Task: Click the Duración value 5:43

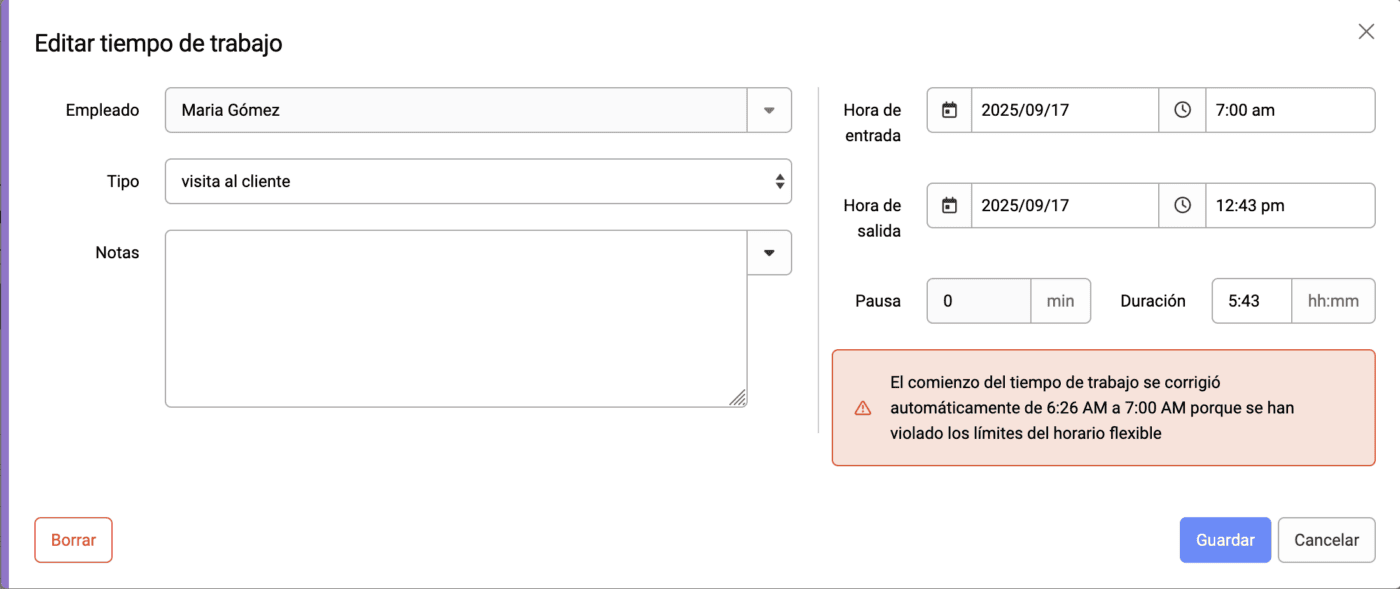Action: tap(1251, 301)
